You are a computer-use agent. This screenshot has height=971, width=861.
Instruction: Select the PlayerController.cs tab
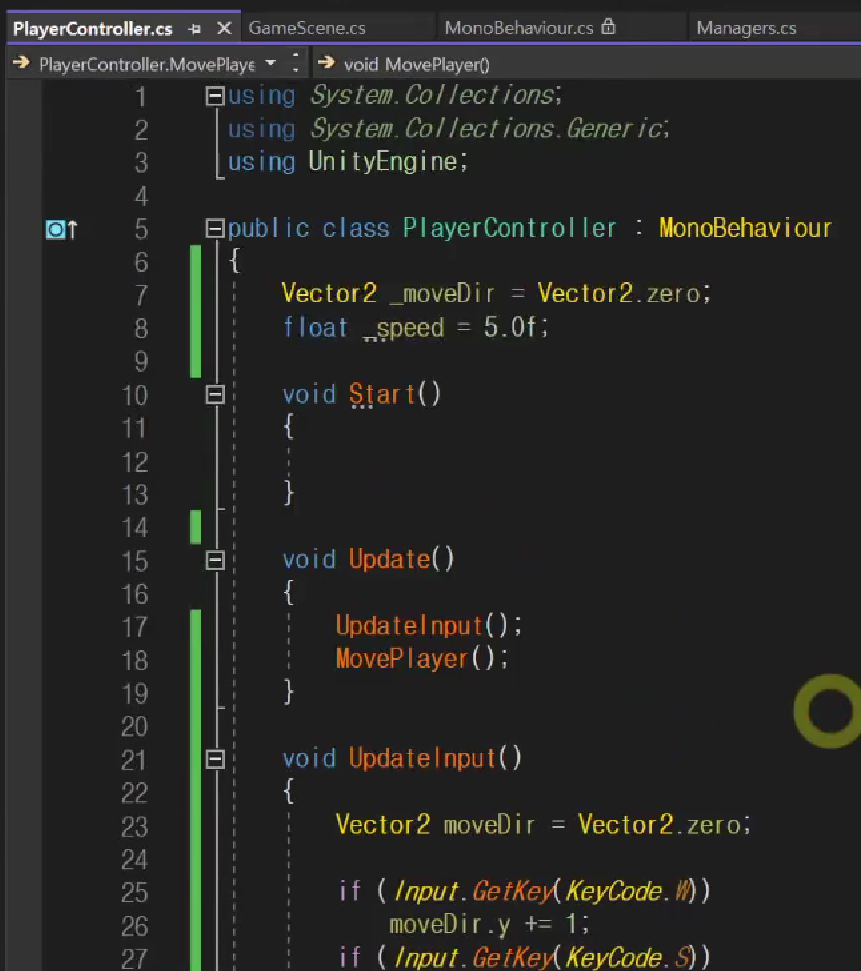pyautogui.click(x=93, y=28)
